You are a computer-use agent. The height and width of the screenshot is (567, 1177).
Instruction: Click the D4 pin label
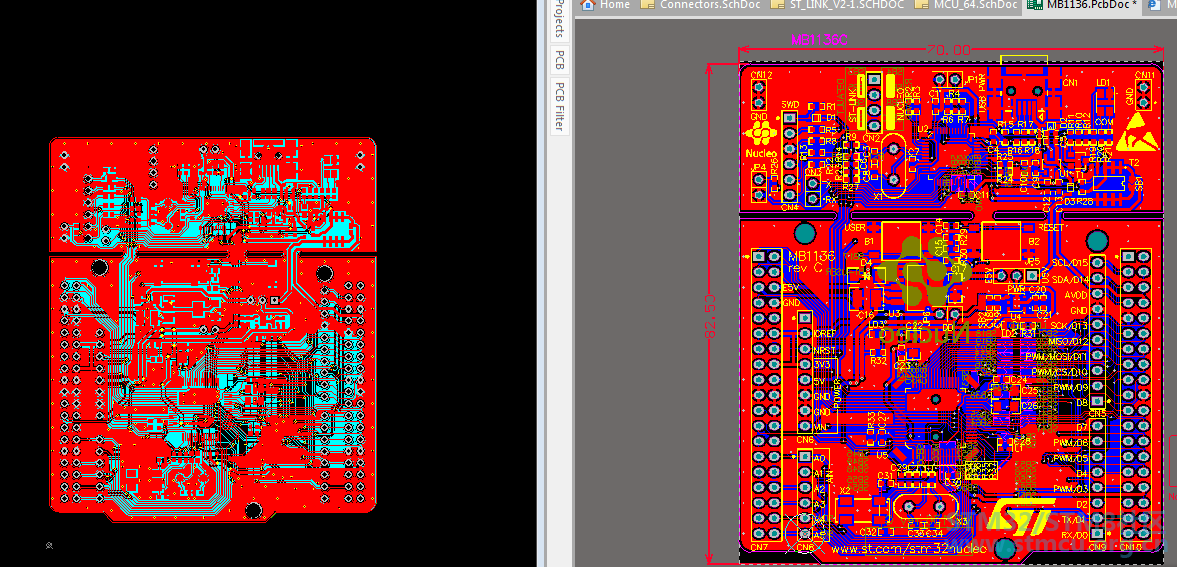pyautogui.click(x=1082, y=473)
